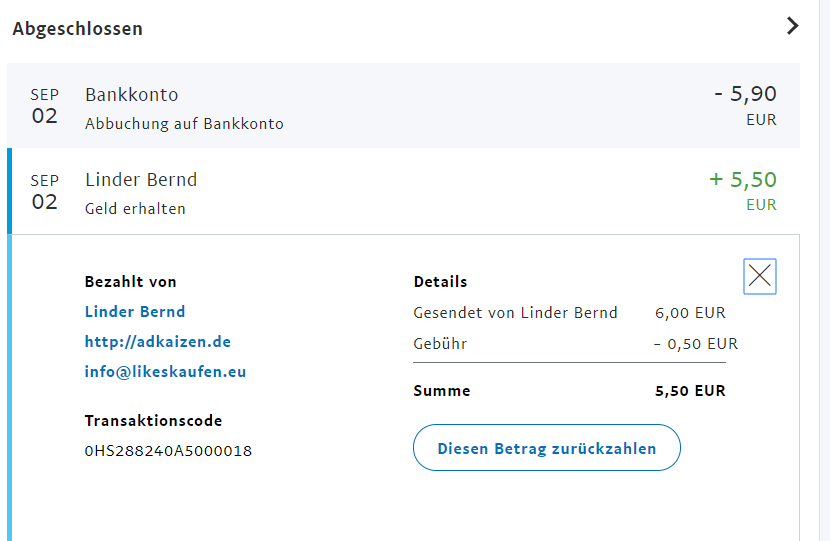Click the SEP 02 date beside Bankkonto
Image resolution: width=830 pixels, height=541 pixels.
(45, 106)
